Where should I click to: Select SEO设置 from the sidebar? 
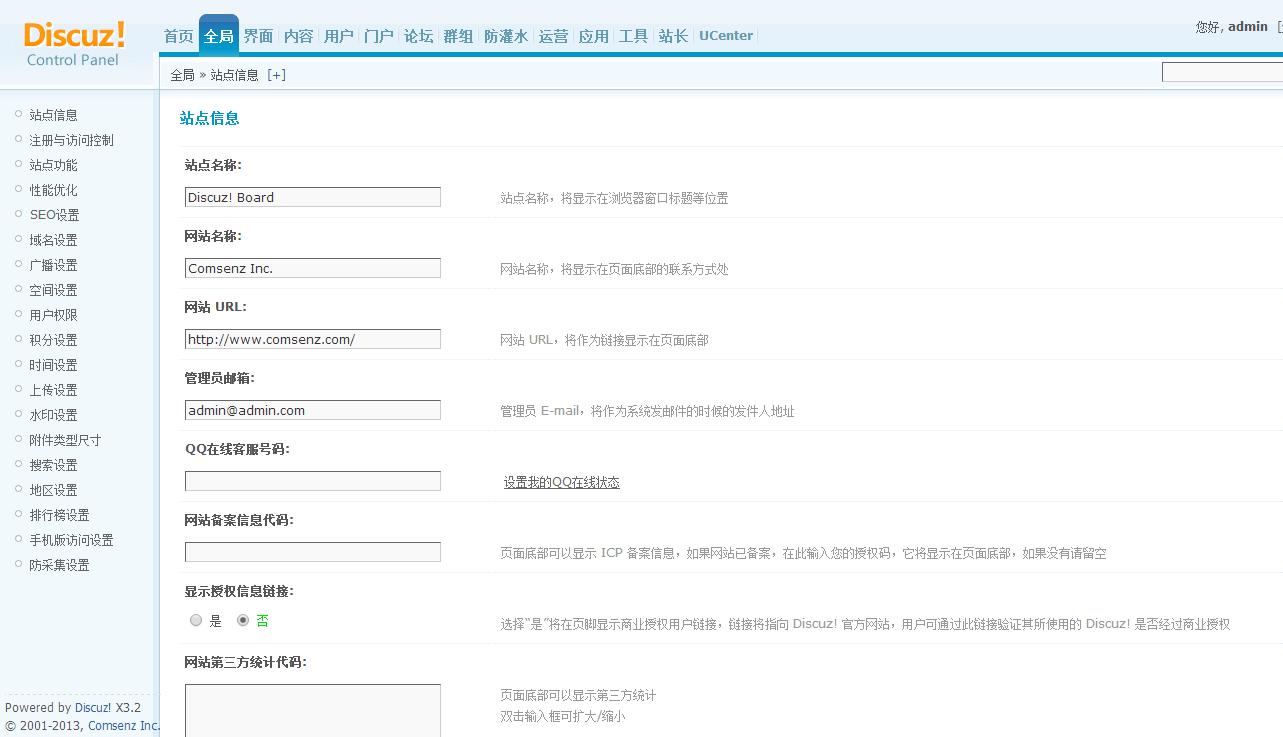coord(53,214)
